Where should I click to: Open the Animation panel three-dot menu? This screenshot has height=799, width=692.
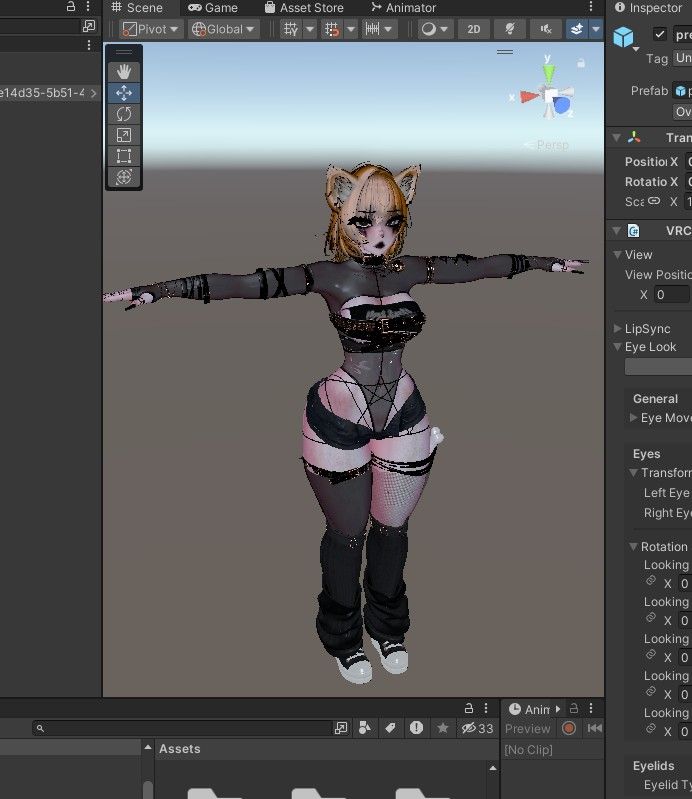591,708
